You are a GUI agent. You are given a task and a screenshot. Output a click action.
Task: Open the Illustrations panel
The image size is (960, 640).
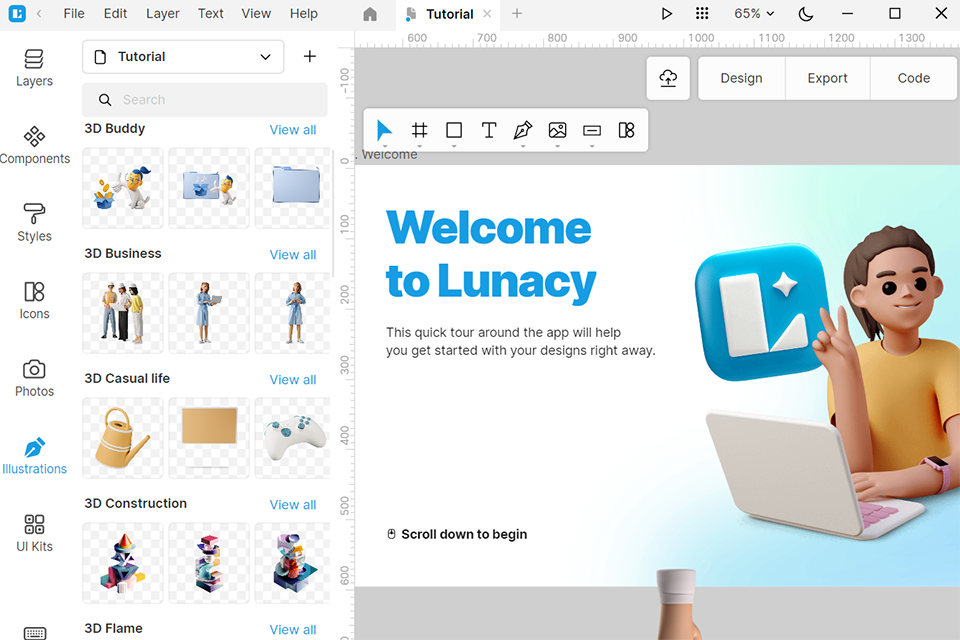[34, 456]
